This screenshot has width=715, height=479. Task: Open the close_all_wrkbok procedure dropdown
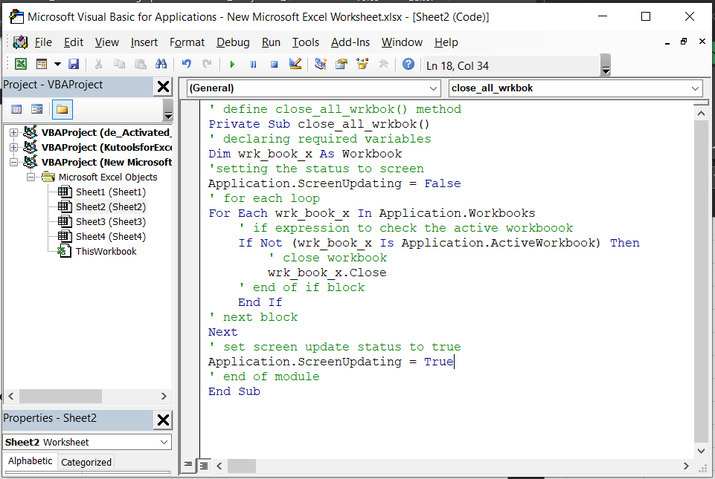click(696, 88)
